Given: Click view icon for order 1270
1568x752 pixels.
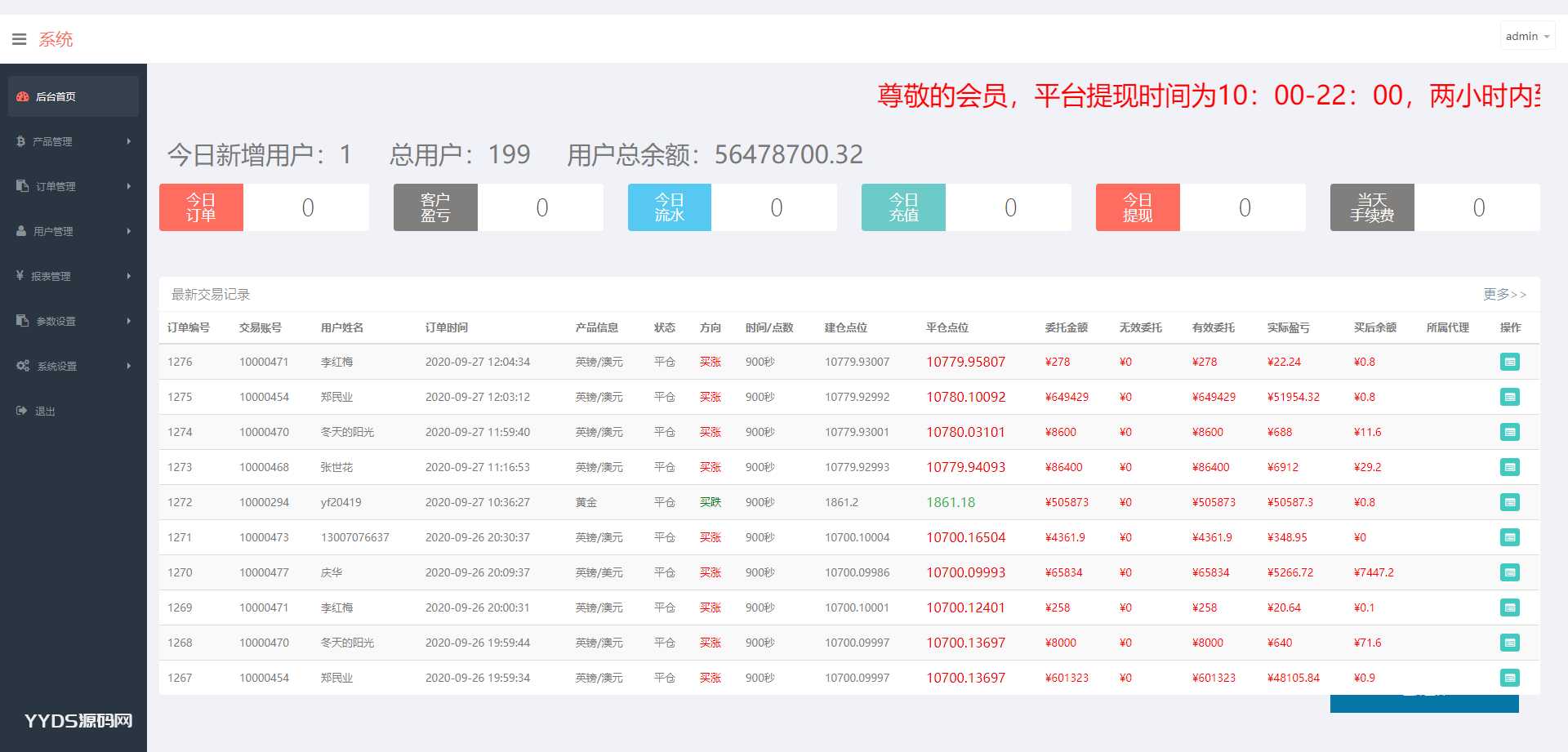Looking at the screenshot, I should (x=1509, y=572).
